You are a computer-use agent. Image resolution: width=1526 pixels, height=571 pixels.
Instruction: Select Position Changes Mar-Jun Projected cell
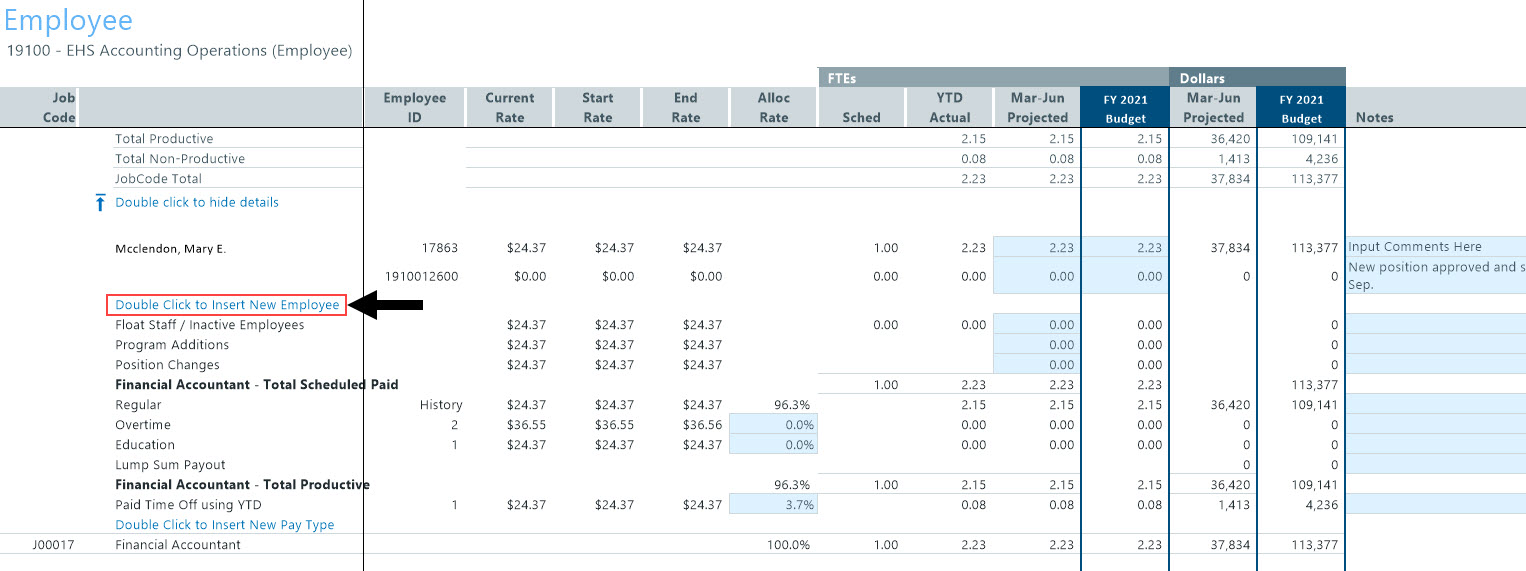pos(1037,365)
